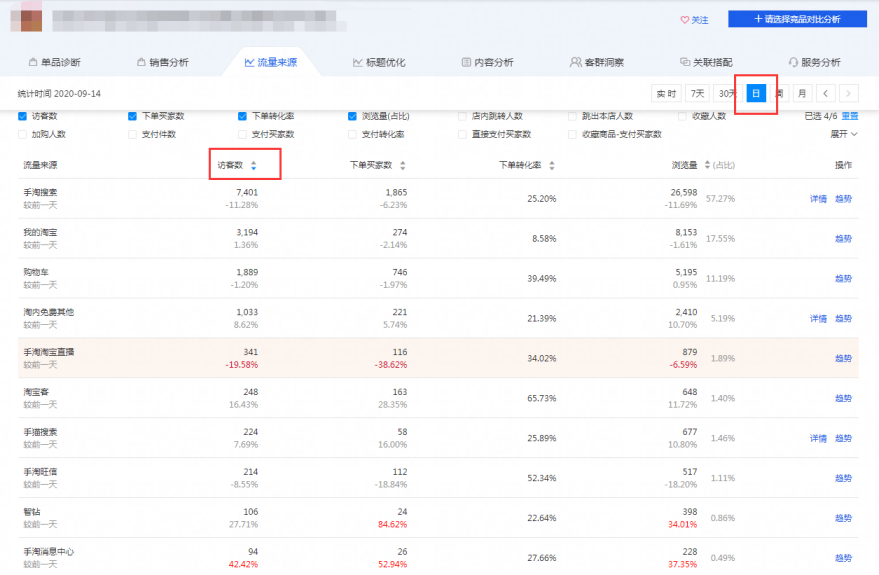This screenshot has height=575, width=879.
Task: Select the 流量来源 tab
Action: tap(271, 62)
